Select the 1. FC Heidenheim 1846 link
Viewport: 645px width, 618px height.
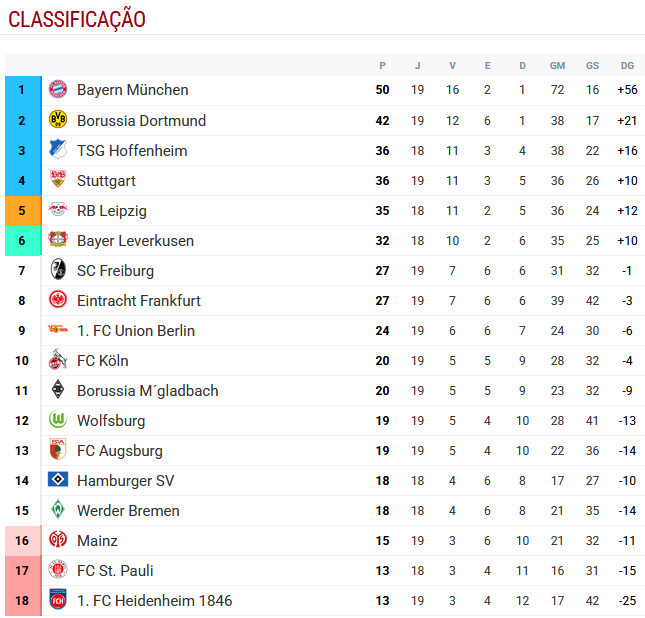coord(154,601)
